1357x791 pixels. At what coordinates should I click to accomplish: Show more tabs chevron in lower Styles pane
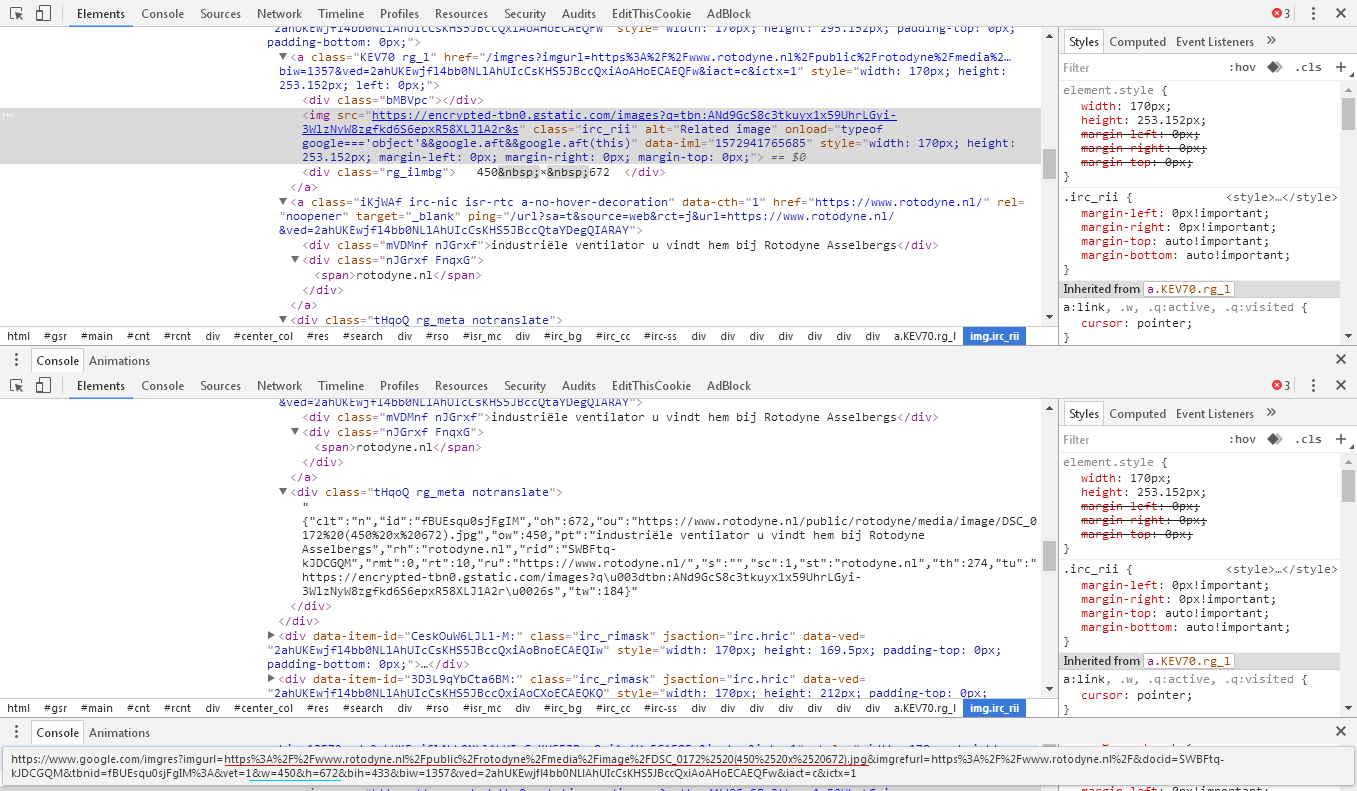point(1271,413)
